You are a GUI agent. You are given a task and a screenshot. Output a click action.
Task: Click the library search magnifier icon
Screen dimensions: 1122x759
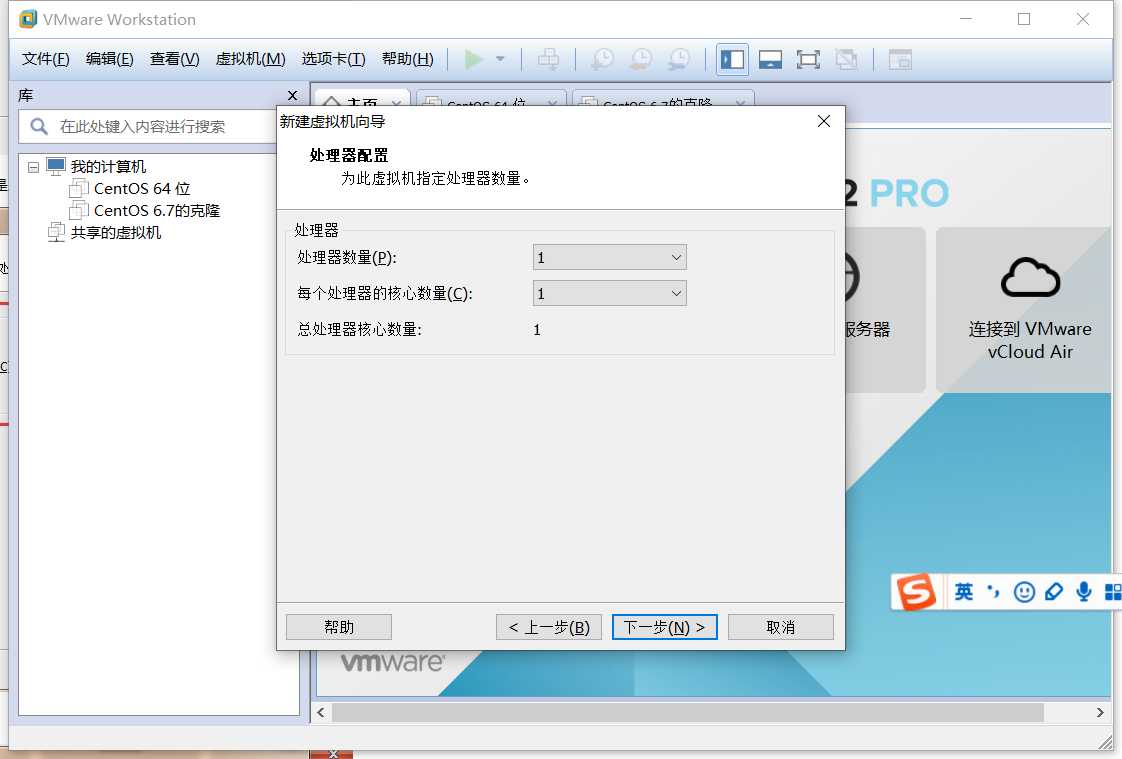[x=39, y=127]
